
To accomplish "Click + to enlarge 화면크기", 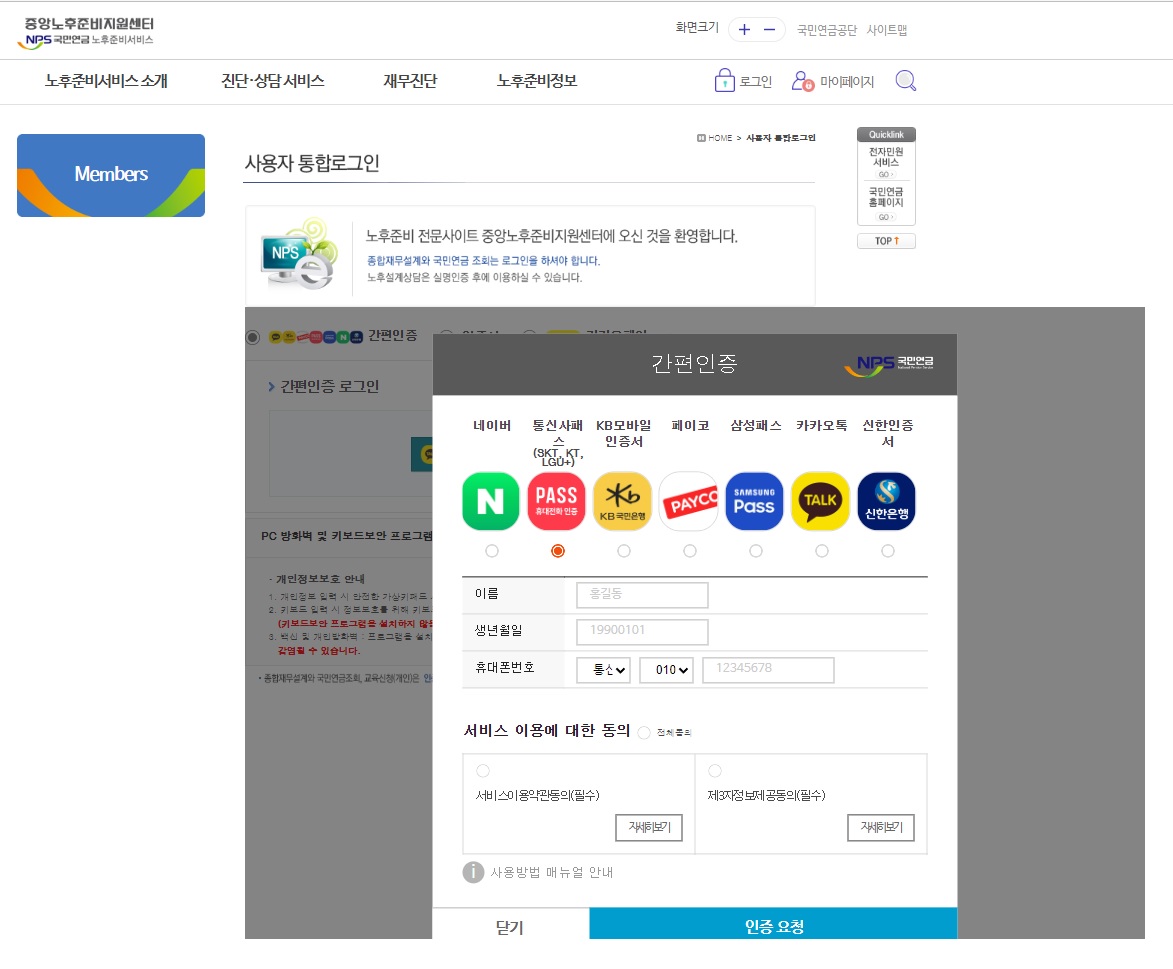I will [x=743, y=30].
